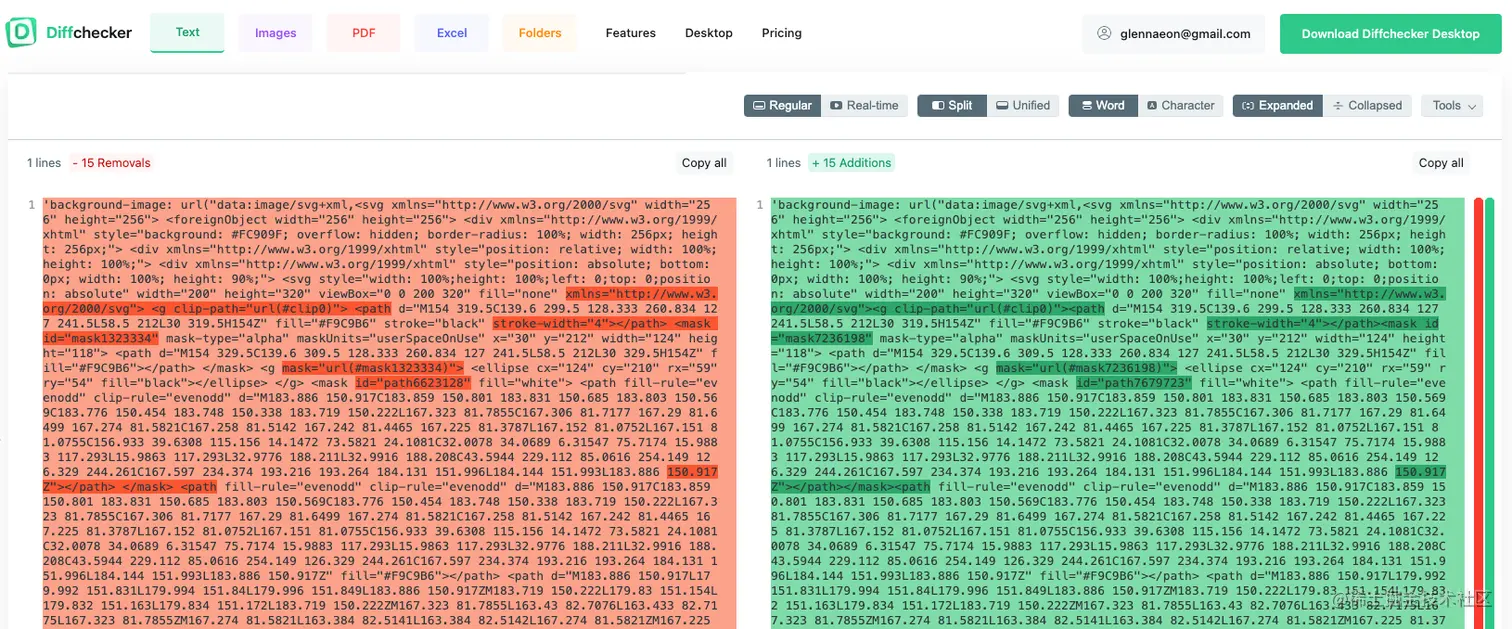This screenshot has height=629, width=1512.
Task: Click Download Diffchecker Desktop button
Action: coord(1390,33)
